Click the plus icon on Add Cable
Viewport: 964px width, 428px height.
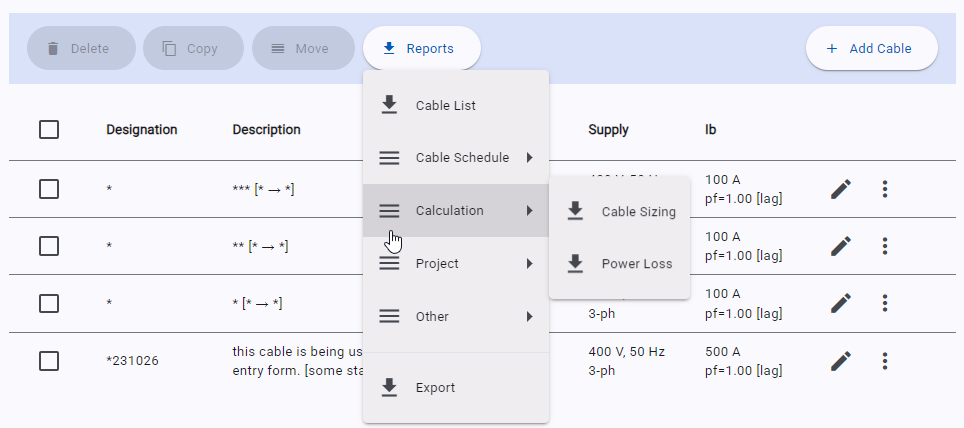(x=832, y=49)
